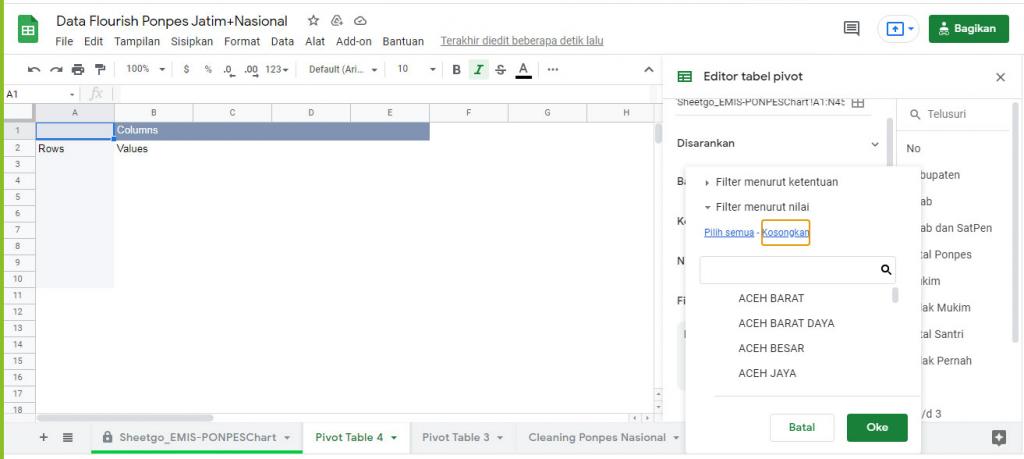Collapse the Disarankan section chevron

[875, 144]
